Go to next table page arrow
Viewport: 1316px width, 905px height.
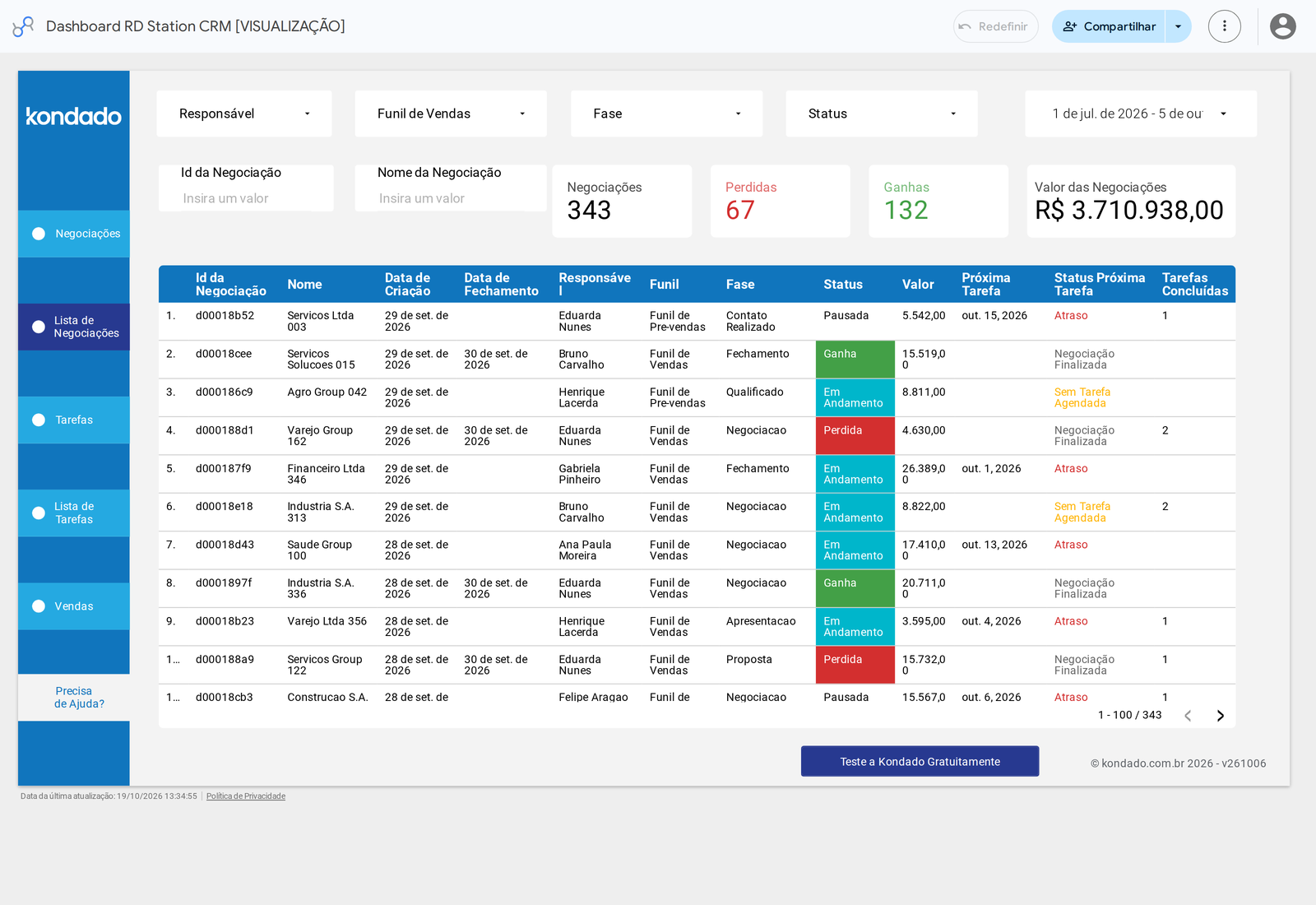click(1221, 716)
